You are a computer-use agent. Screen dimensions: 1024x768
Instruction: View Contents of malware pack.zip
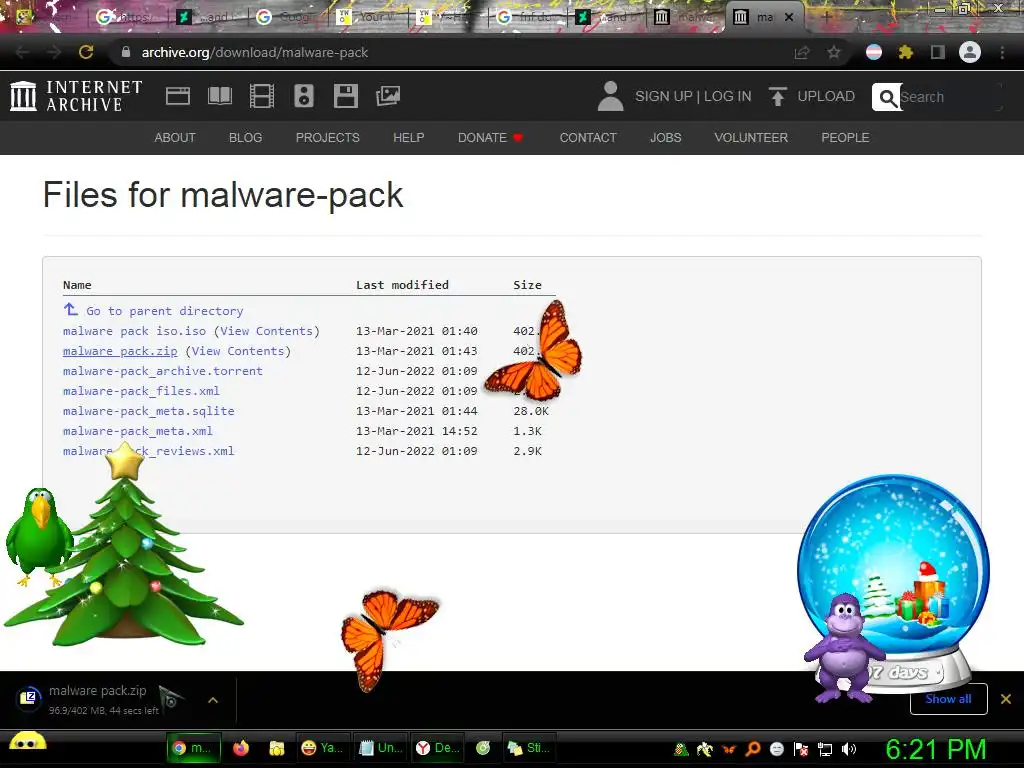coord(238,351)
